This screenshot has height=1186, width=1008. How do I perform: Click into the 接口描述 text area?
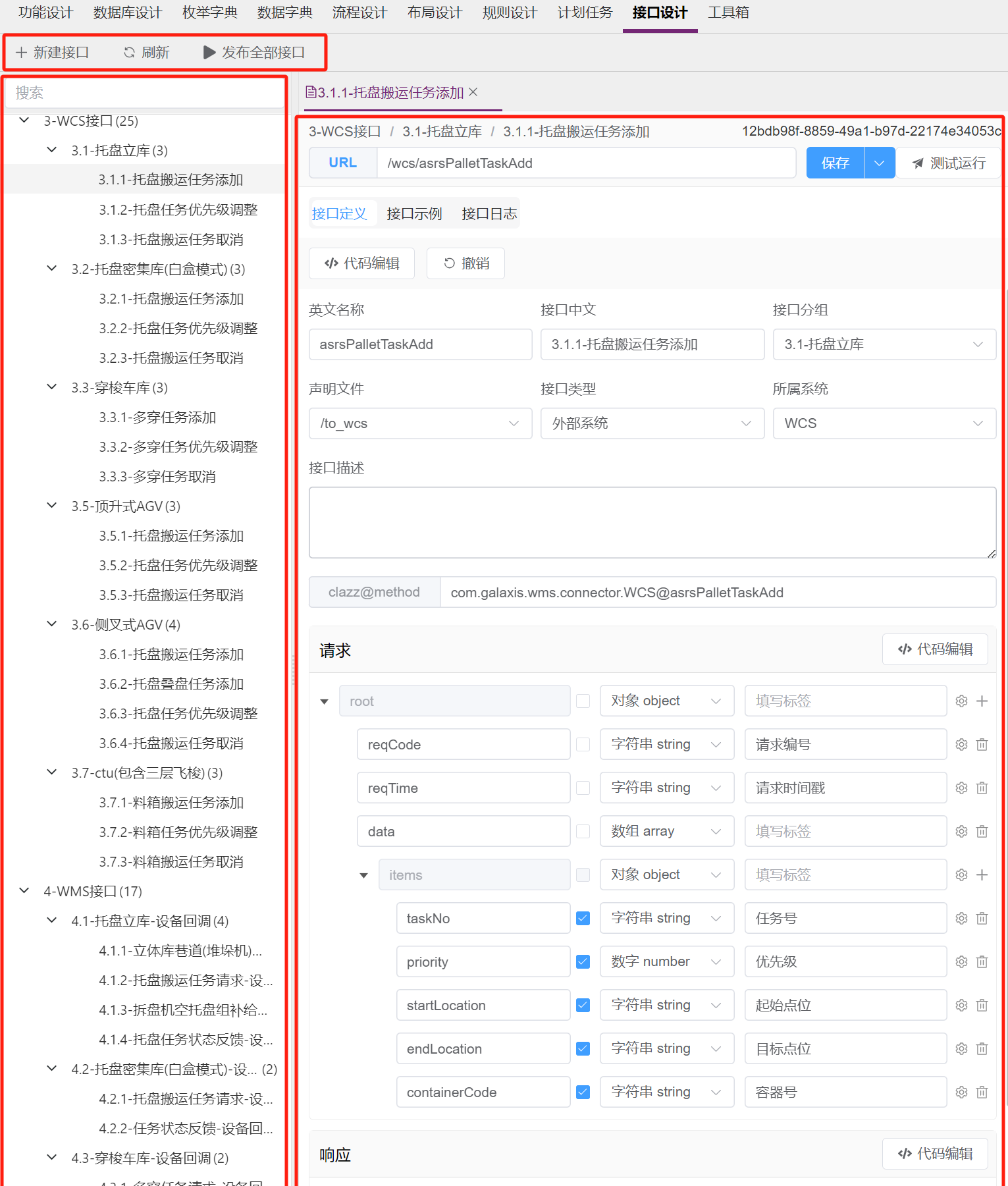click(652, 522)
